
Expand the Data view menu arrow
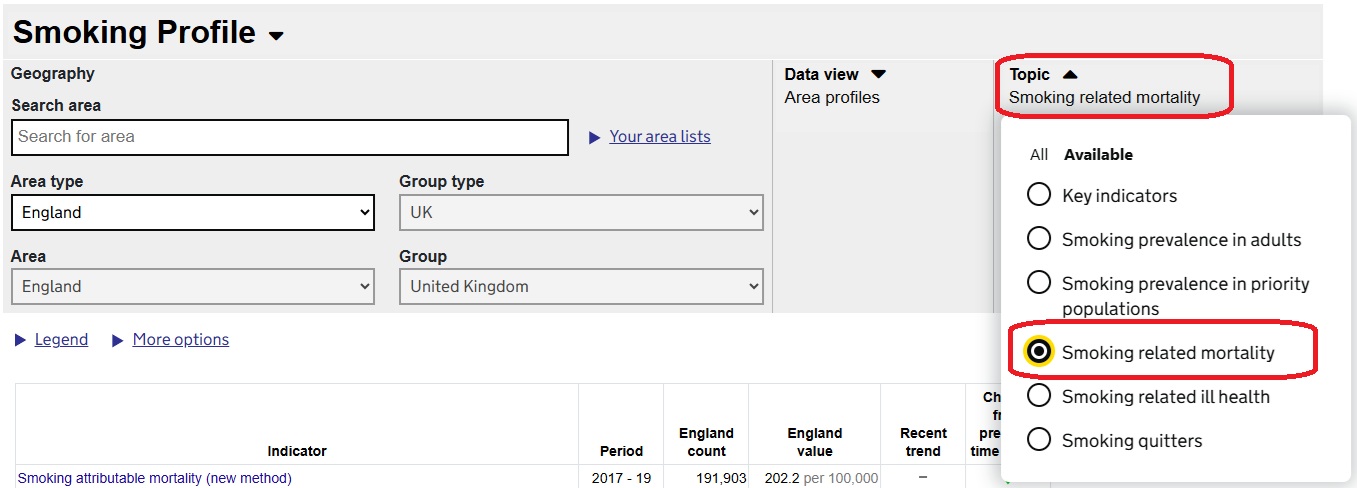[878, 74]
